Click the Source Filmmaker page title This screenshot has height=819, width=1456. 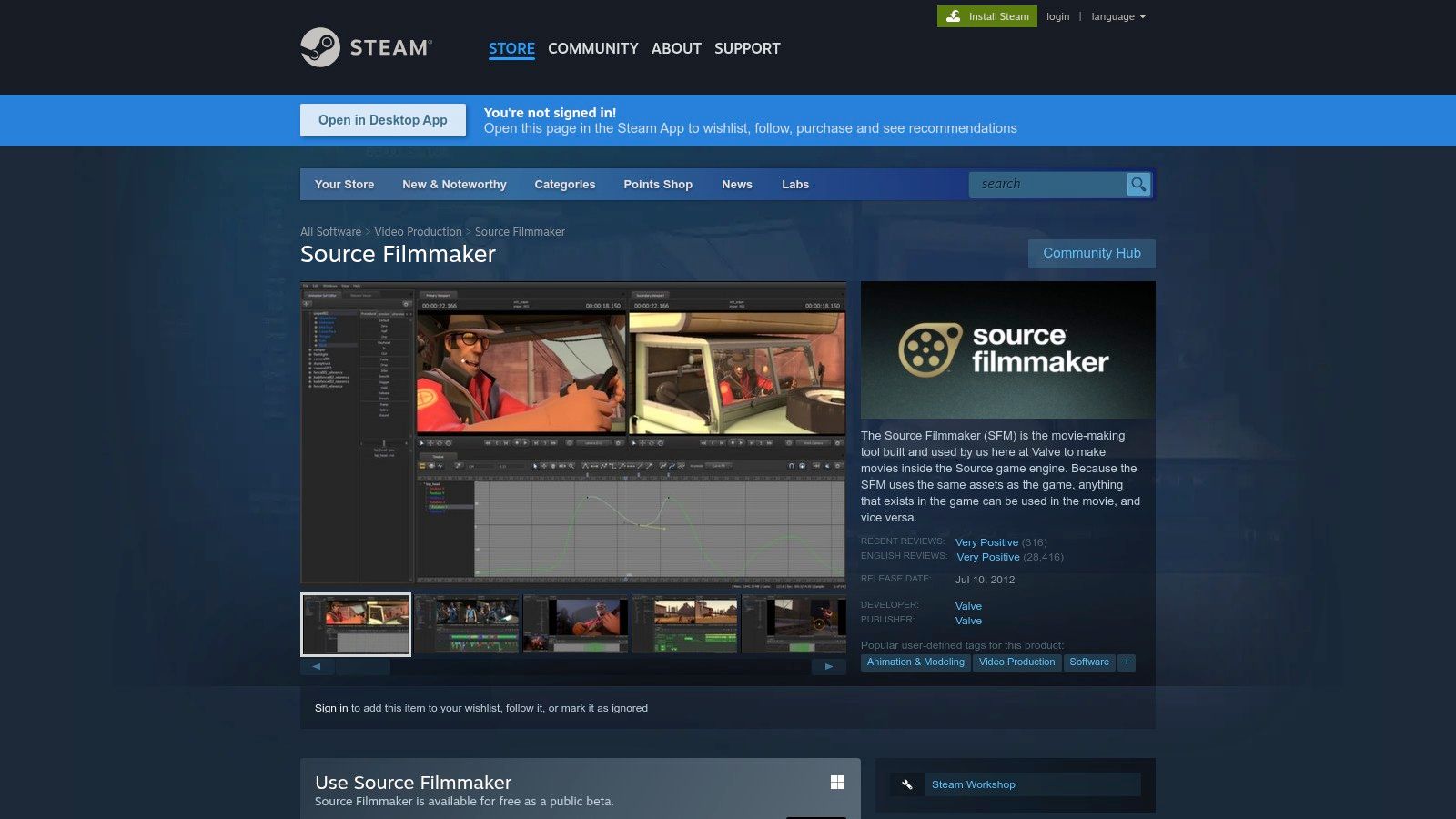[x=398, y=254]
